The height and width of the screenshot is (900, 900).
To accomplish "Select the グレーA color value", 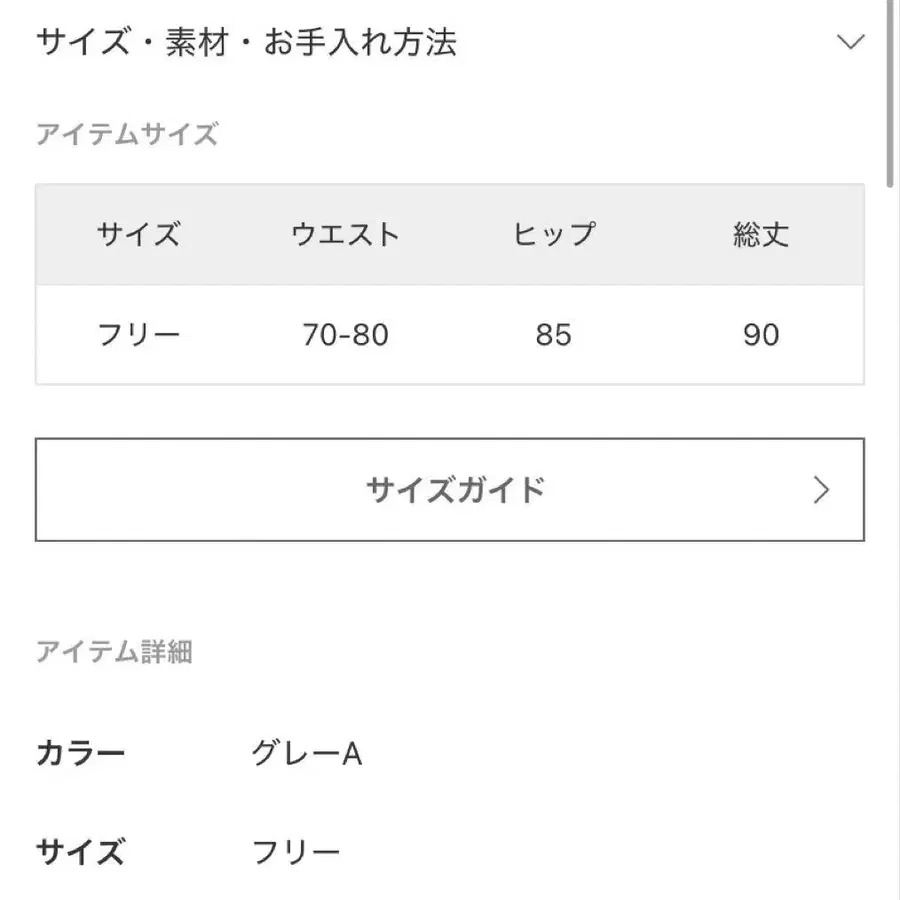I will pyautogui.click(x=306, y=753).
